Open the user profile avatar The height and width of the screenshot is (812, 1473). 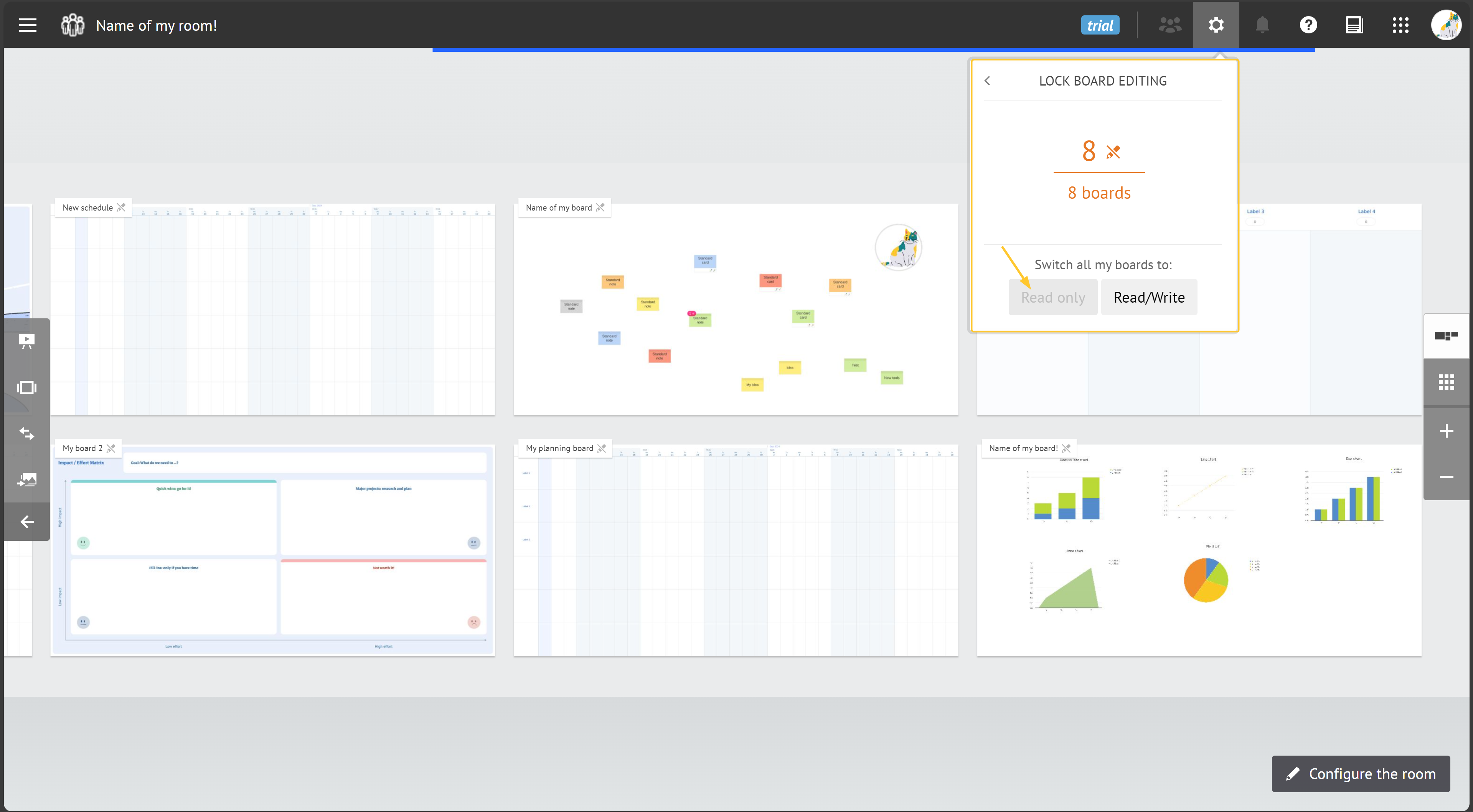click(1447, 25)
